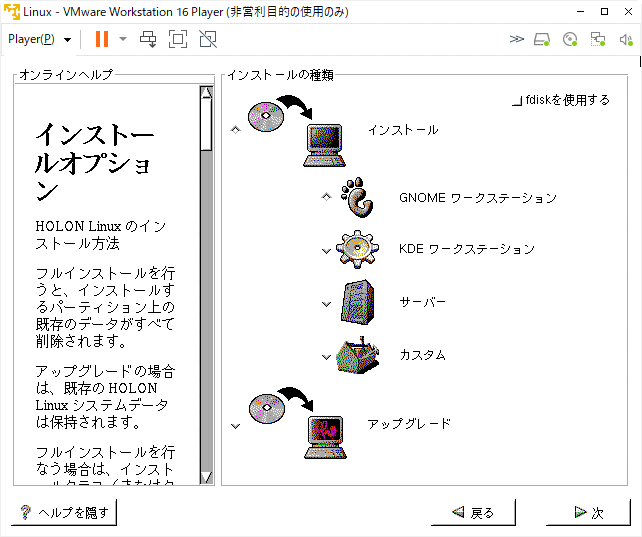Select the アップグレード radio button

click(x=235, y=426)
